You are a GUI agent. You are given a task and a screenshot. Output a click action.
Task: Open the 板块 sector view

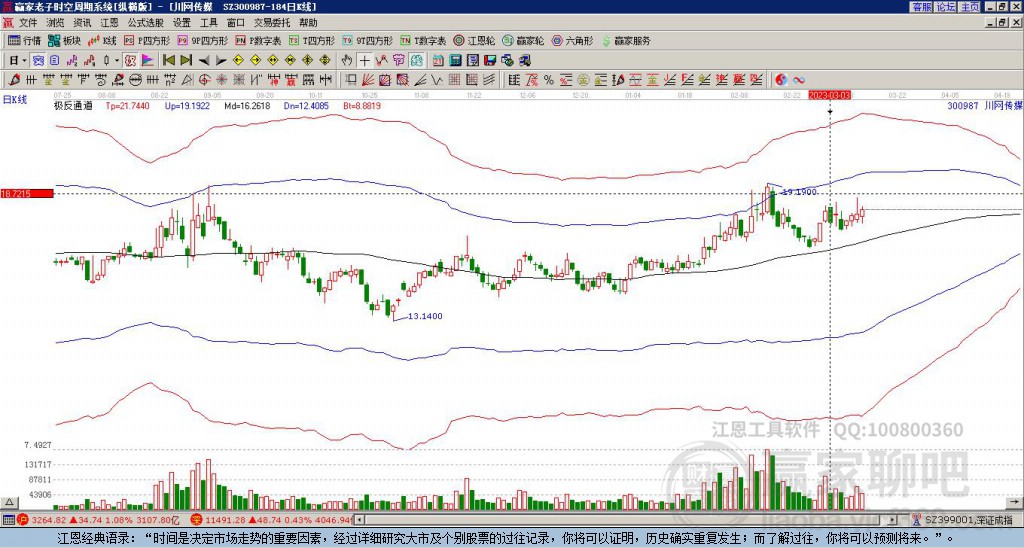(x=64, y=40)
